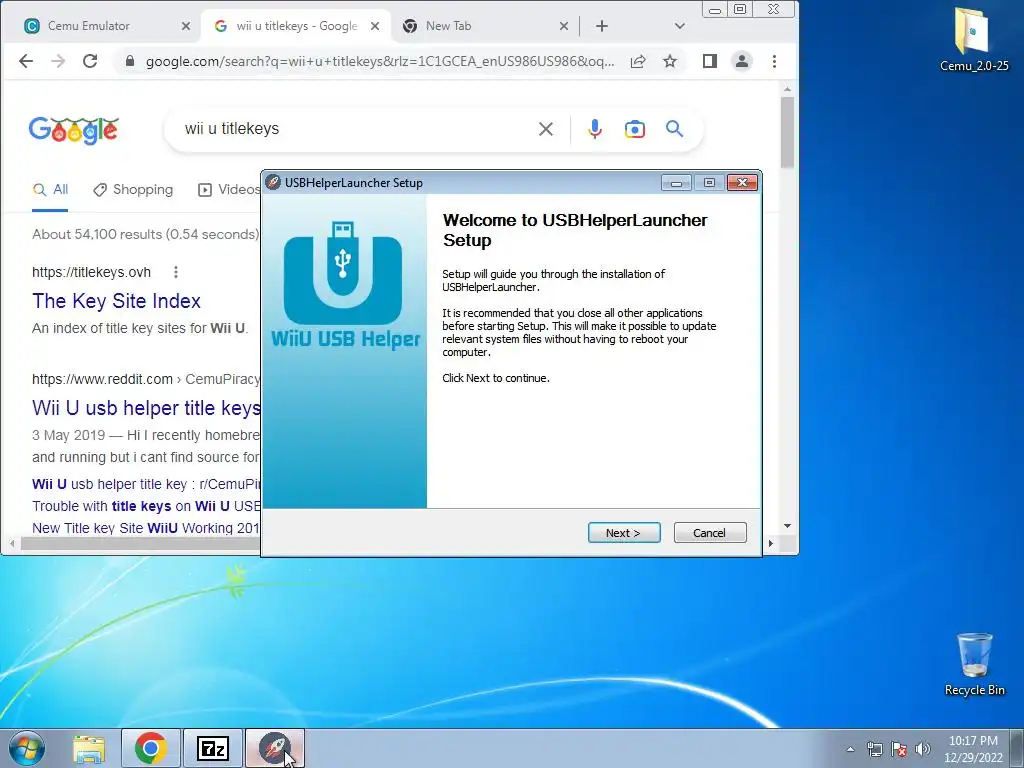Click the About 54,100 results text

pyautogui.click(x=146, y=234)
